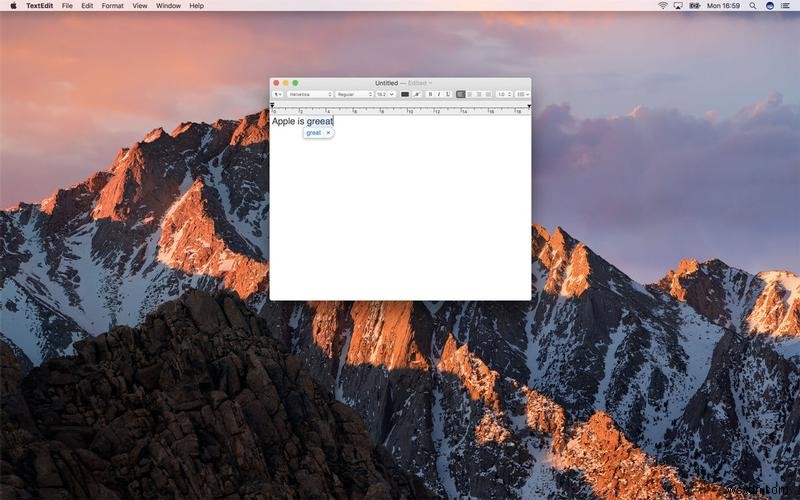Open the Helvetica font family dropdown
The image size is (800, 500).
(310, 94)
